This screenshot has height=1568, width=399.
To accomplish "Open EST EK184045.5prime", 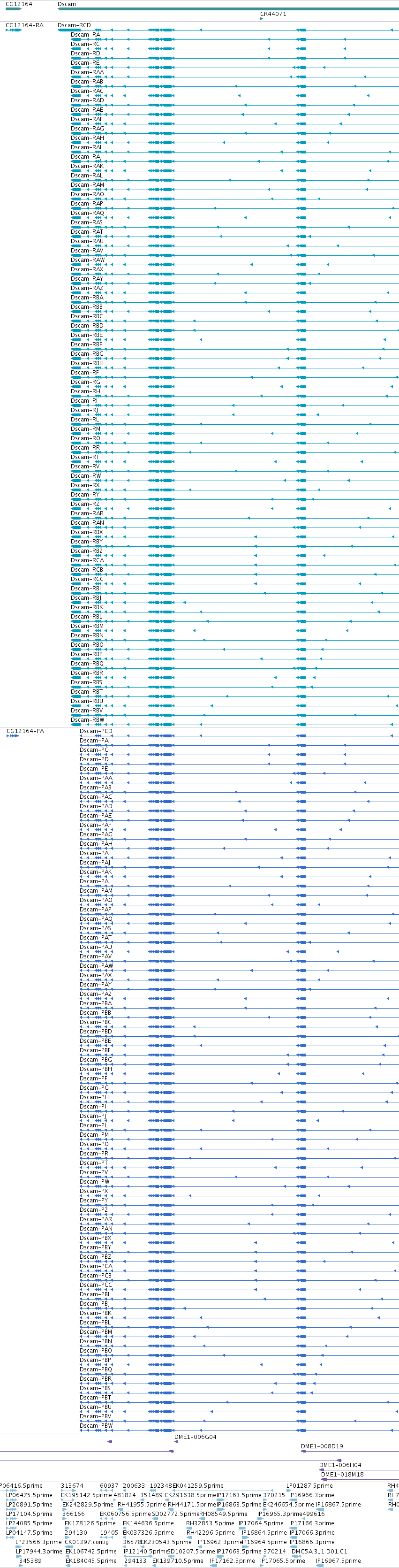I will point(90,1560).
